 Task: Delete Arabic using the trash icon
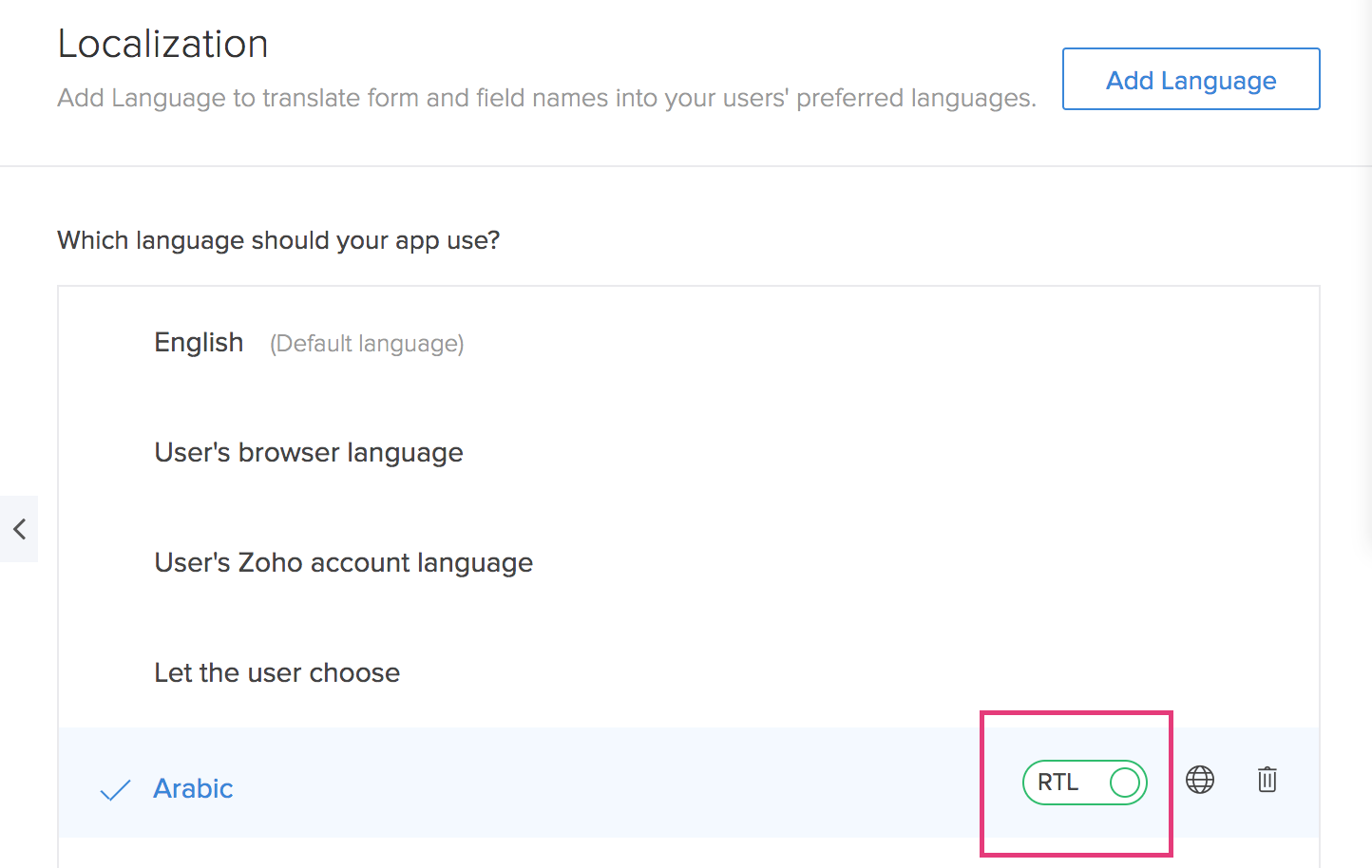[x=1267, y=781]
